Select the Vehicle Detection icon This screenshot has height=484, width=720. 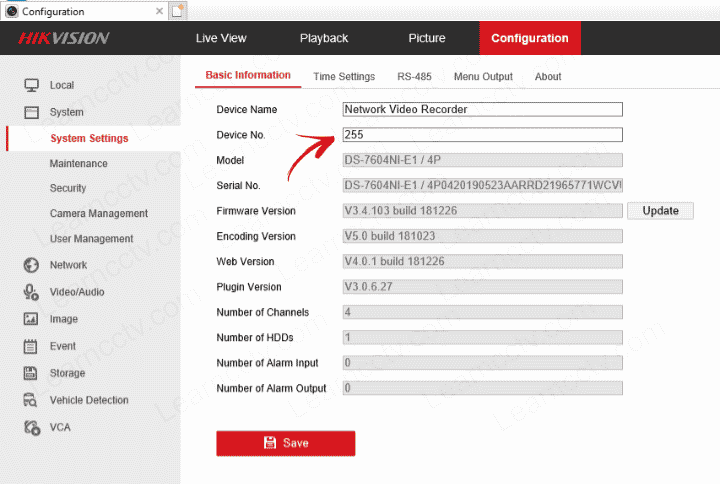tap(31, 400)
